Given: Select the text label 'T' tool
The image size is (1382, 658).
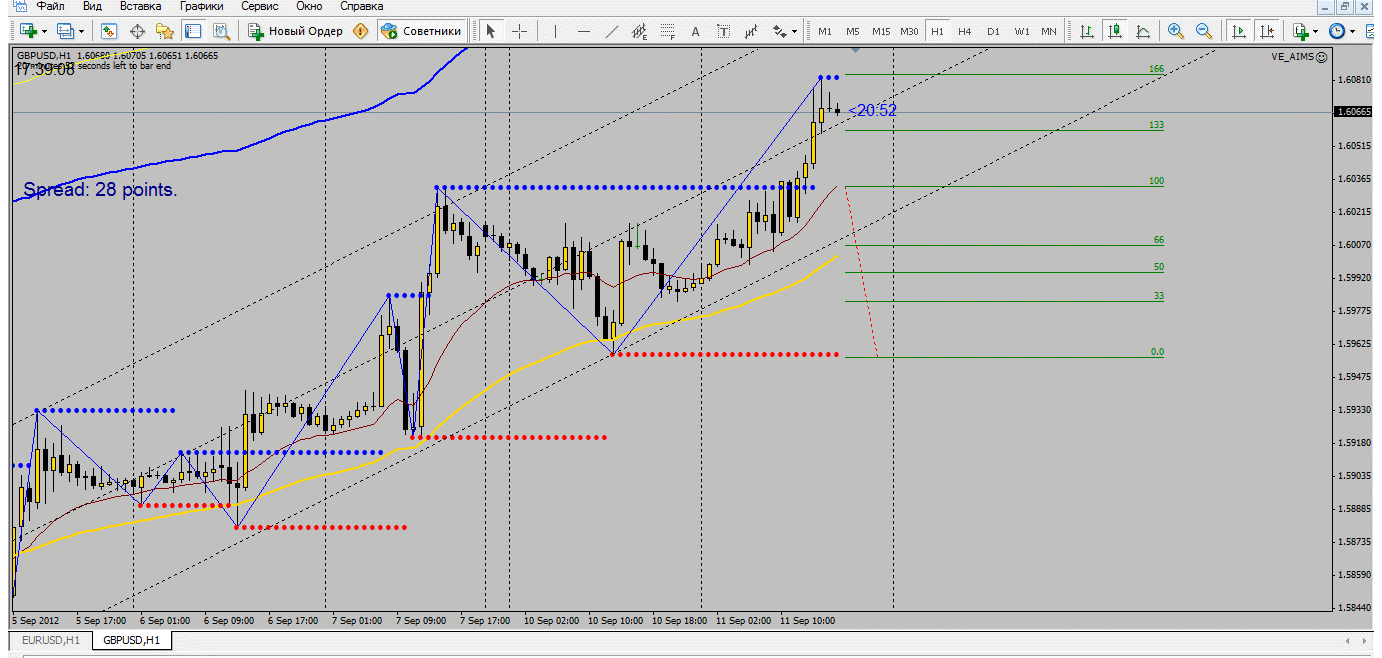Looking at the screenshot, I should coord(724,31).
